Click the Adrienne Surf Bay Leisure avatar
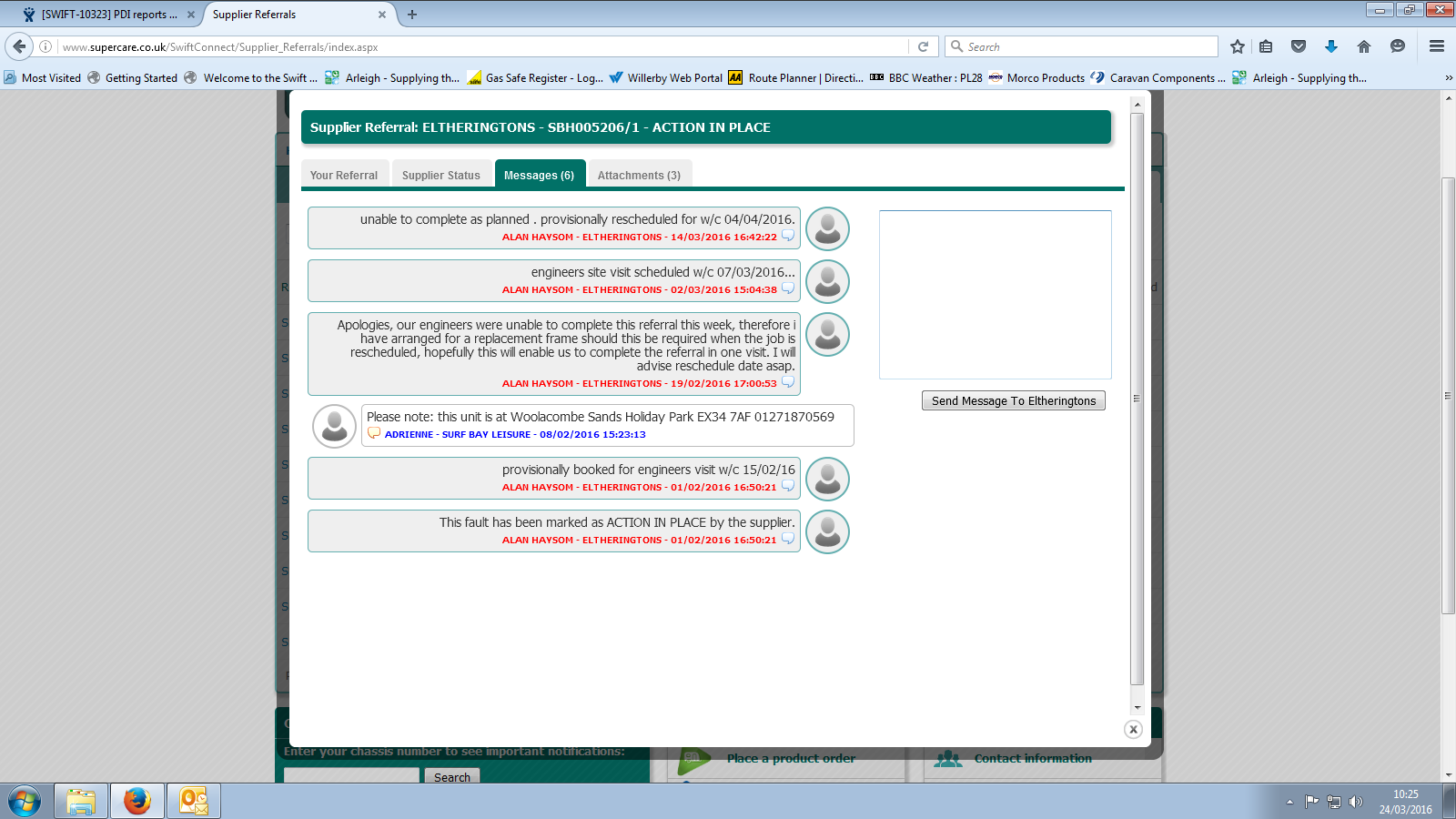 point(334,426)
